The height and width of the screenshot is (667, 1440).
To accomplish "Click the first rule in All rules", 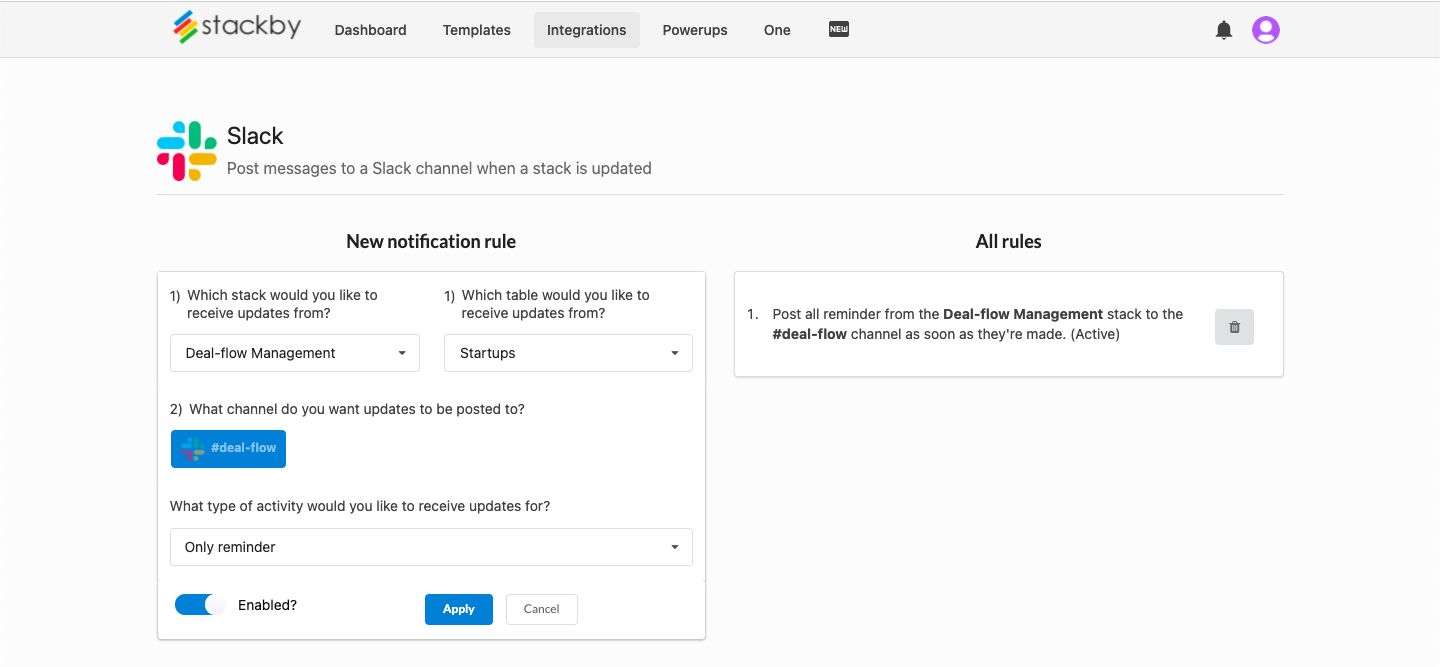I will (x=977, y=324).
